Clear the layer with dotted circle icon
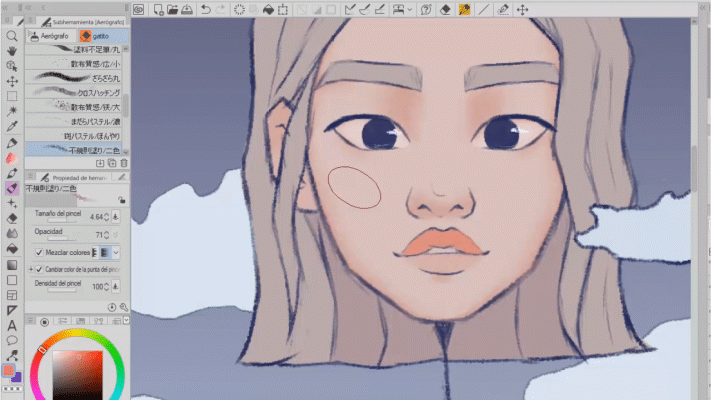 [x=239, y=10]
